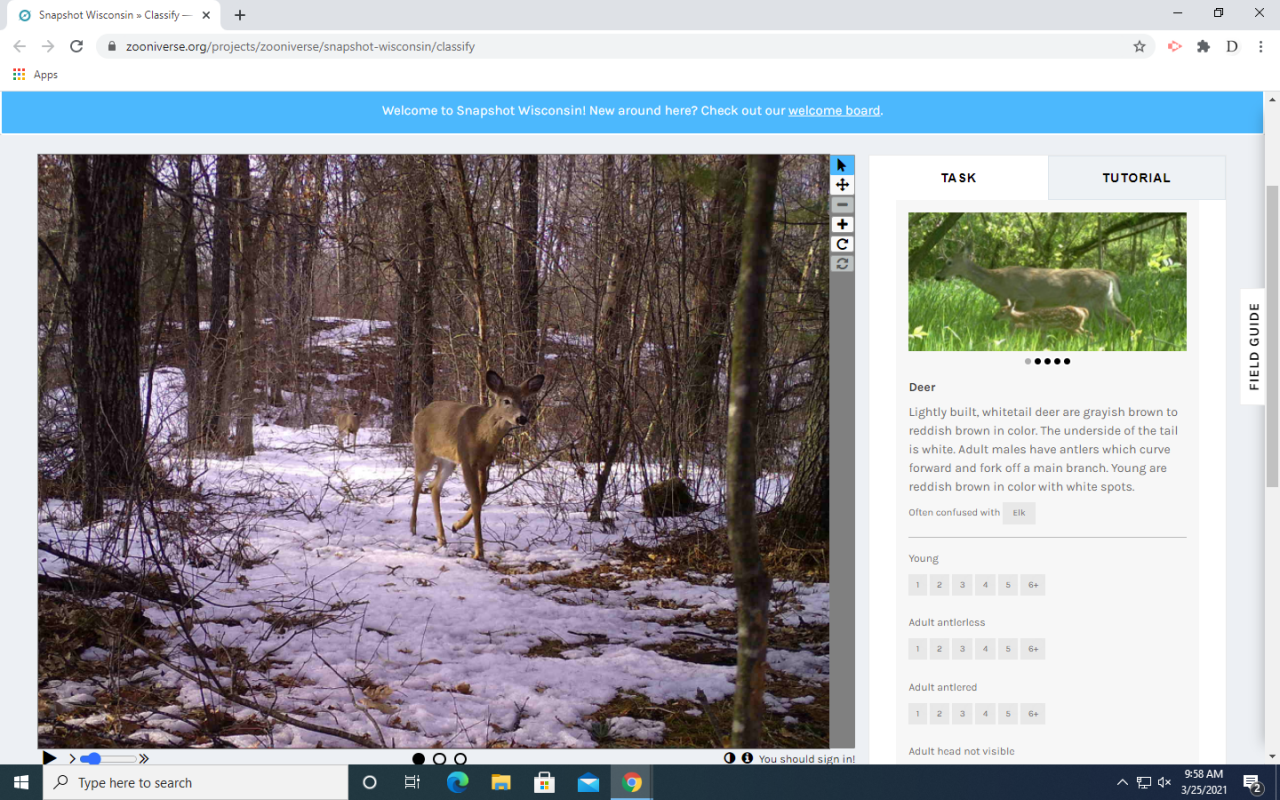Show hidden system tray icons
The height and width of the screenshot is (800, 1280).
[x=1122, y=782]
